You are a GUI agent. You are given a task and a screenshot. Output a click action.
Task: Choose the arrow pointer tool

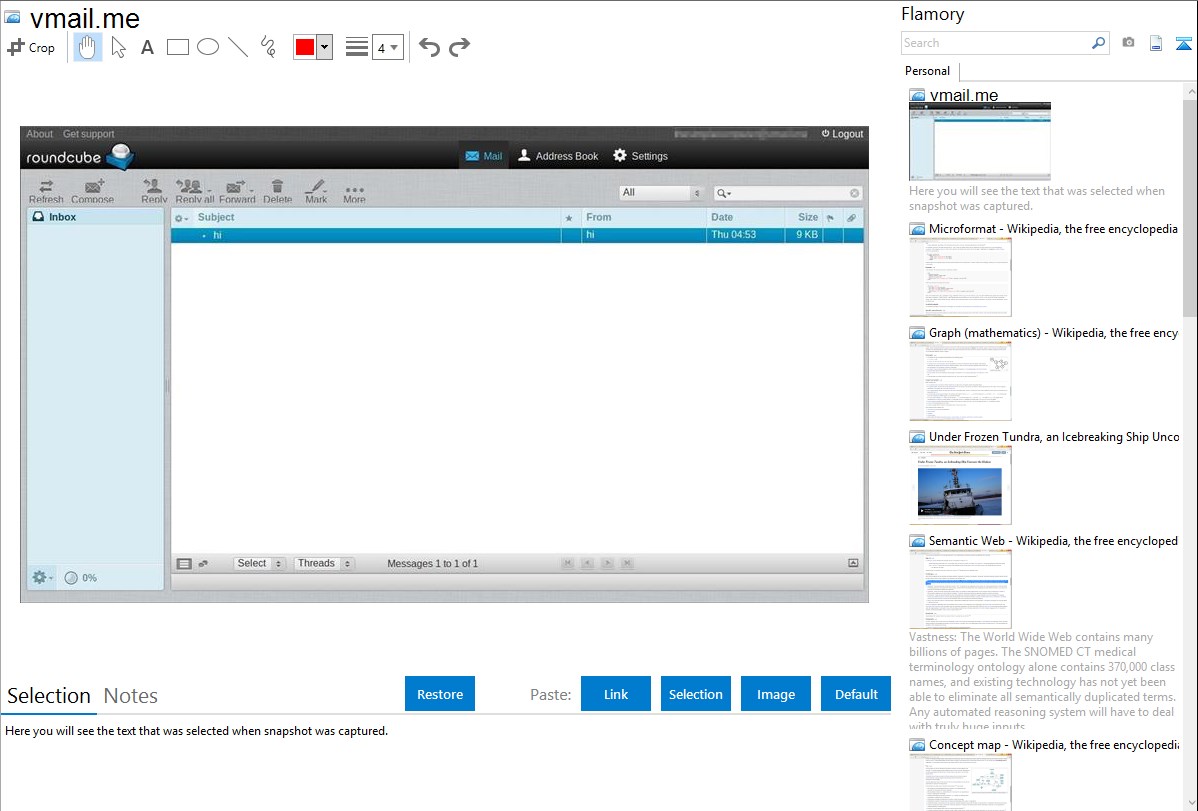pyautogui.click(x=118, y=47)
